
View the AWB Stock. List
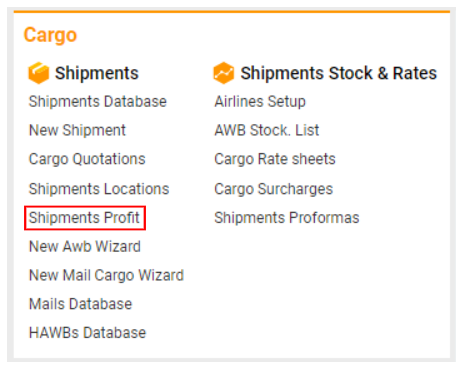pos(267,130)
